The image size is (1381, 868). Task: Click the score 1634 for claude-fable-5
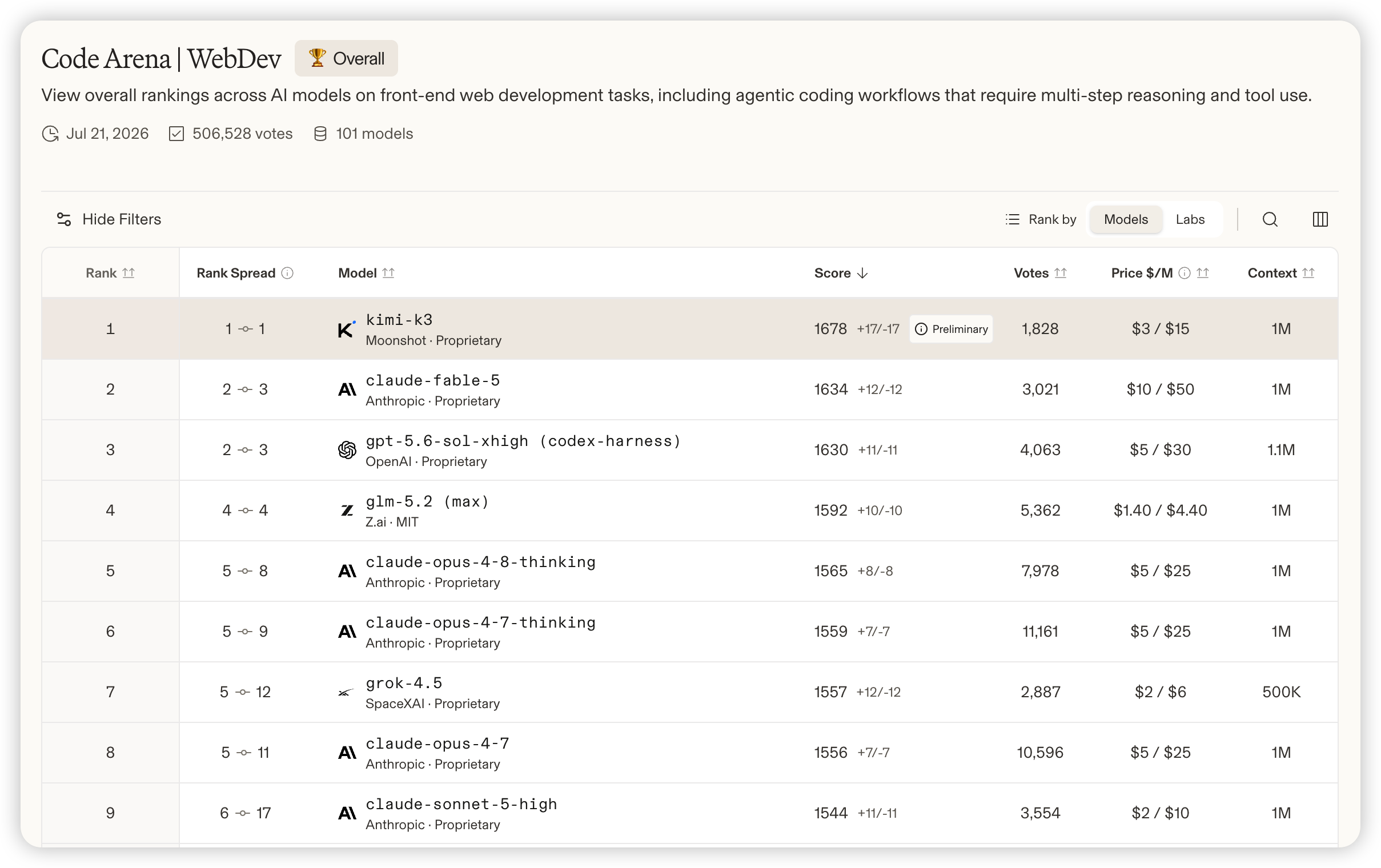(x=831, y=390)
